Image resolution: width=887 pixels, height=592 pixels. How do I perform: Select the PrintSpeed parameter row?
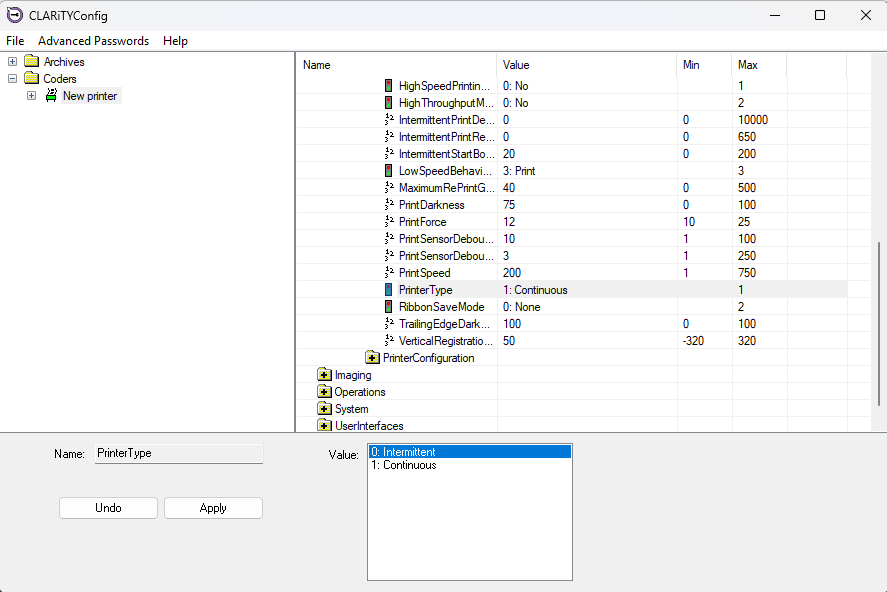coord(425,273)
